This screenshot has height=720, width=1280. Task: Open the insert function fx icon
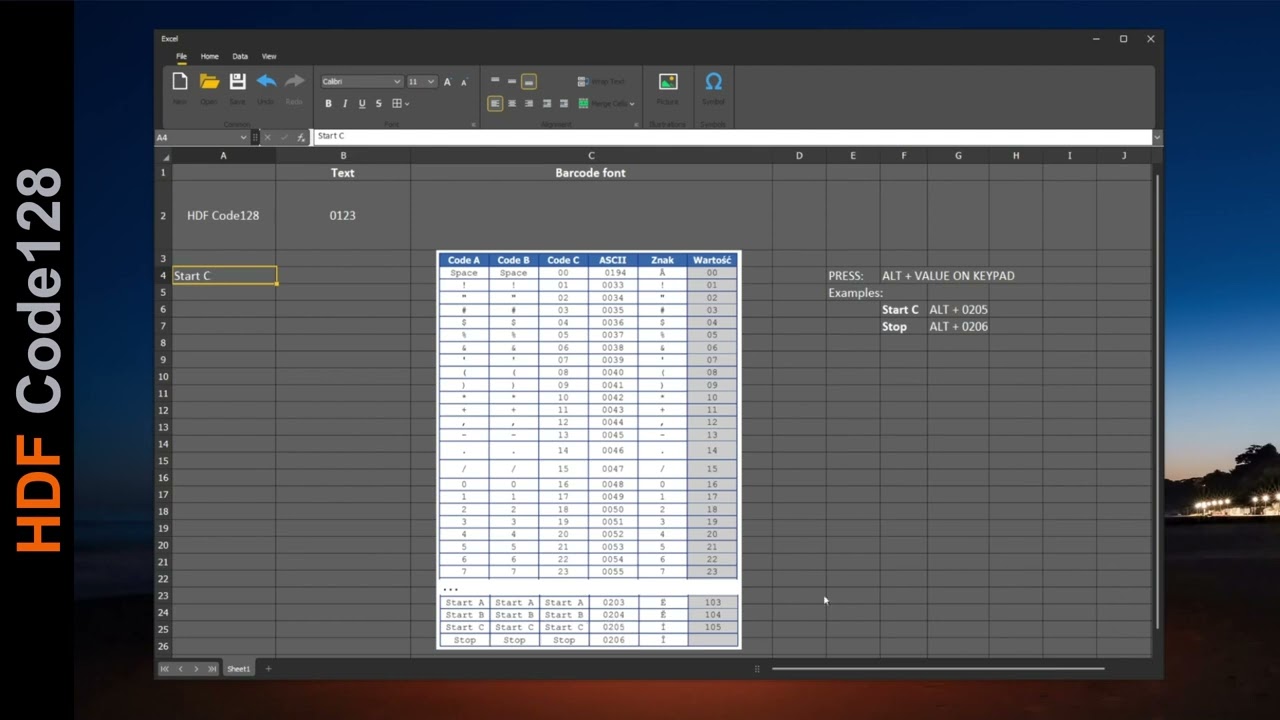coord(301,137)
